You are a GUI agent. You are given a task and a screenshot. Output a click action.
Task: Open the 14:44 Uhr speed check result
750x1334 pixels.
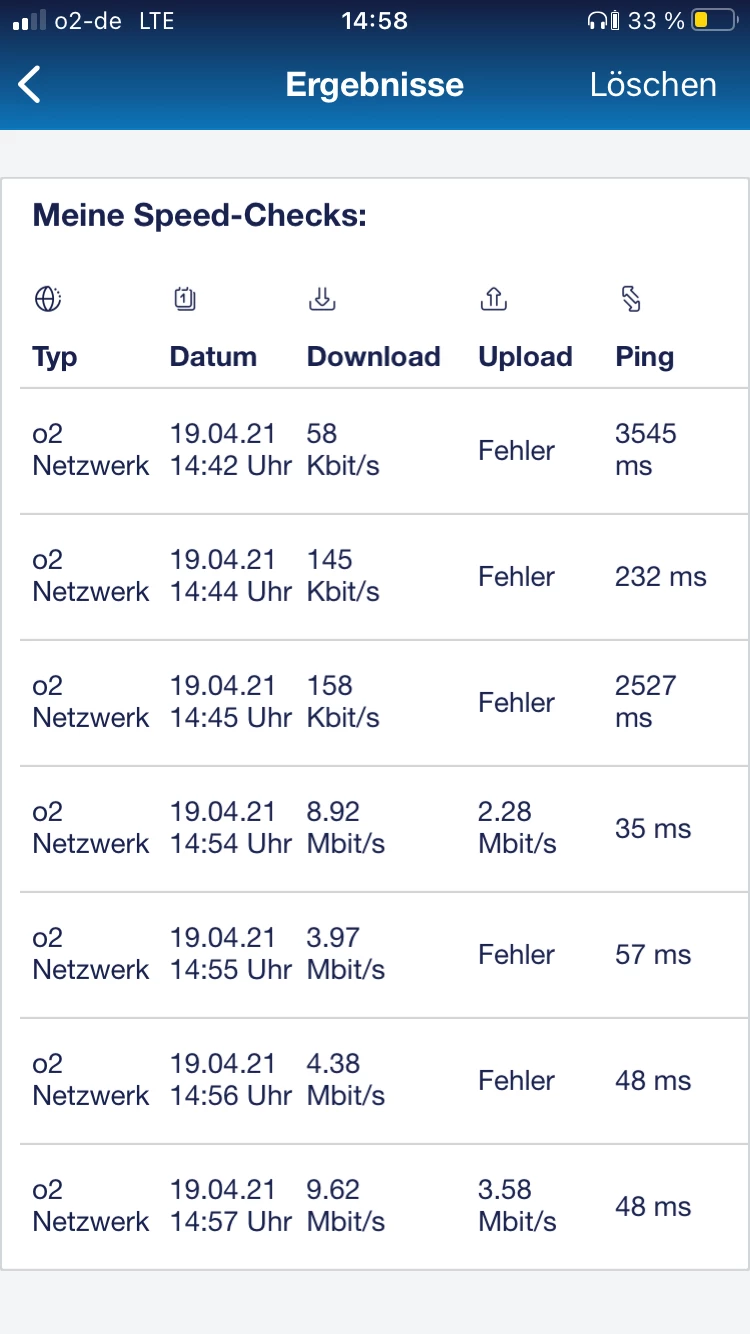(x=375, y=576)
